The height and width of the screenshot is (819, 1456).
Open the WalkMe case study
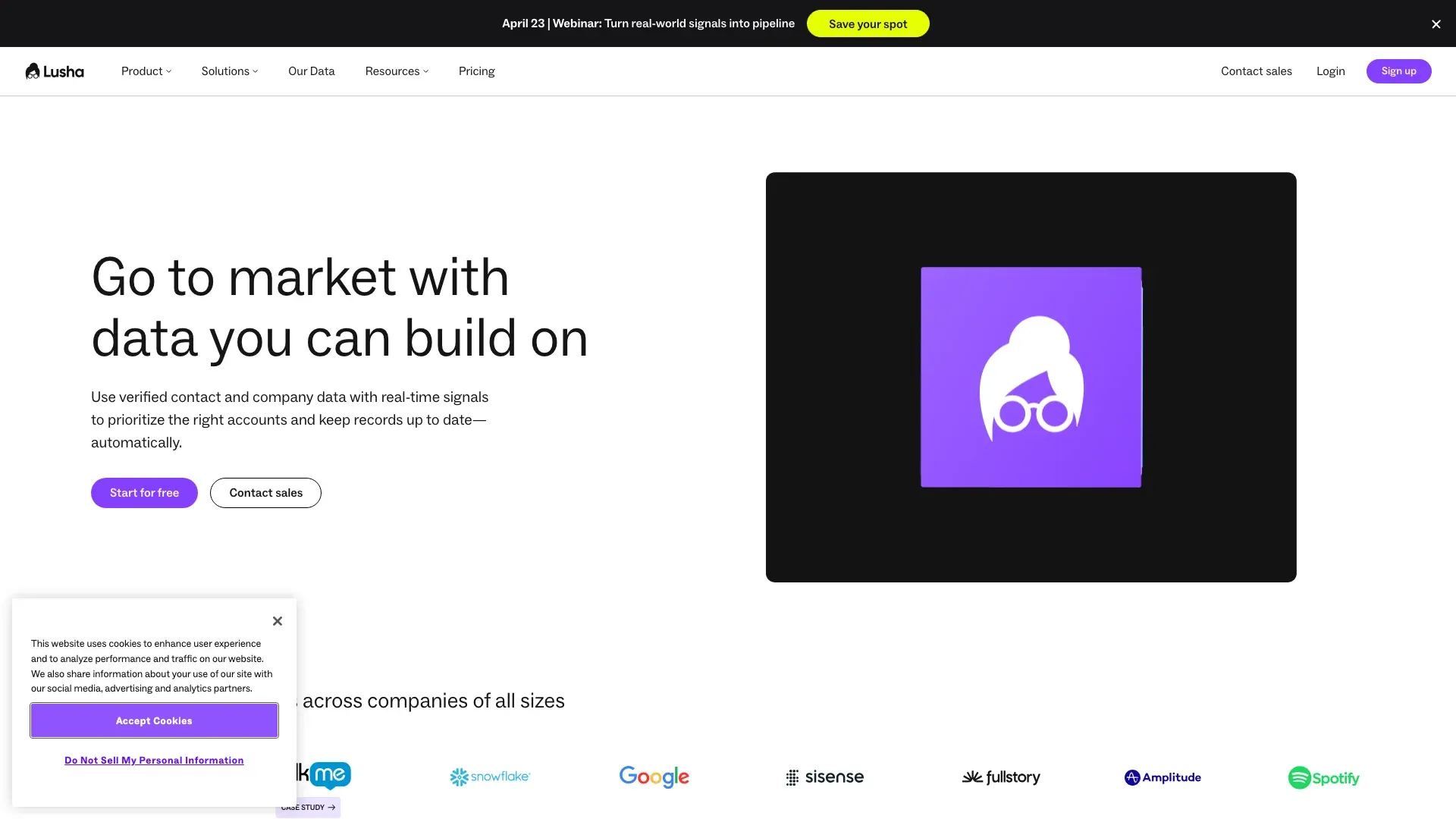[308, 807]
